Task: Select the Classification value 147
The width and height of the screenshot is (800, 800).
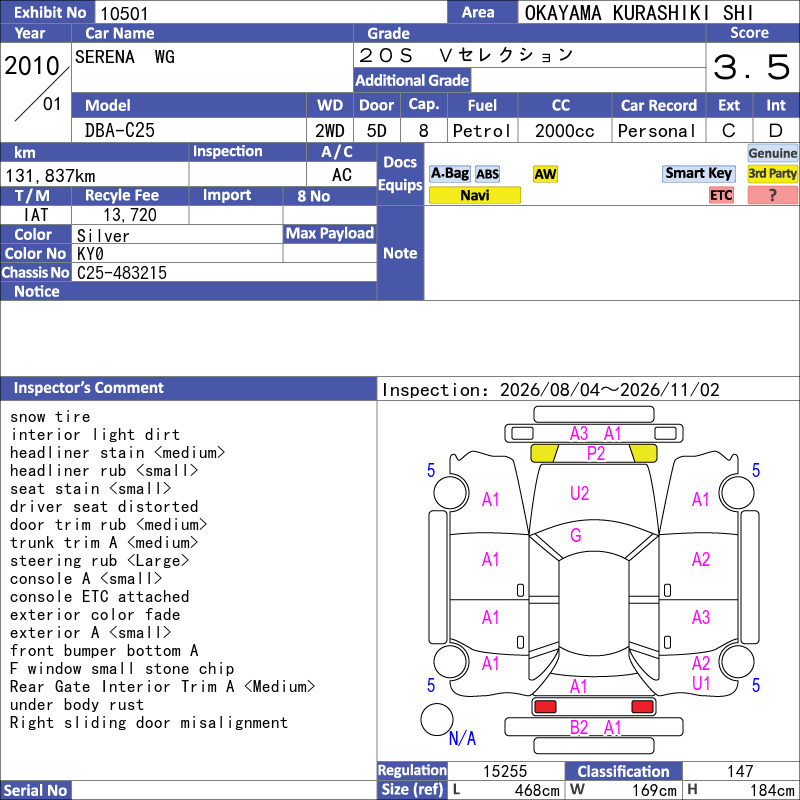Action: tap(740, 771)
